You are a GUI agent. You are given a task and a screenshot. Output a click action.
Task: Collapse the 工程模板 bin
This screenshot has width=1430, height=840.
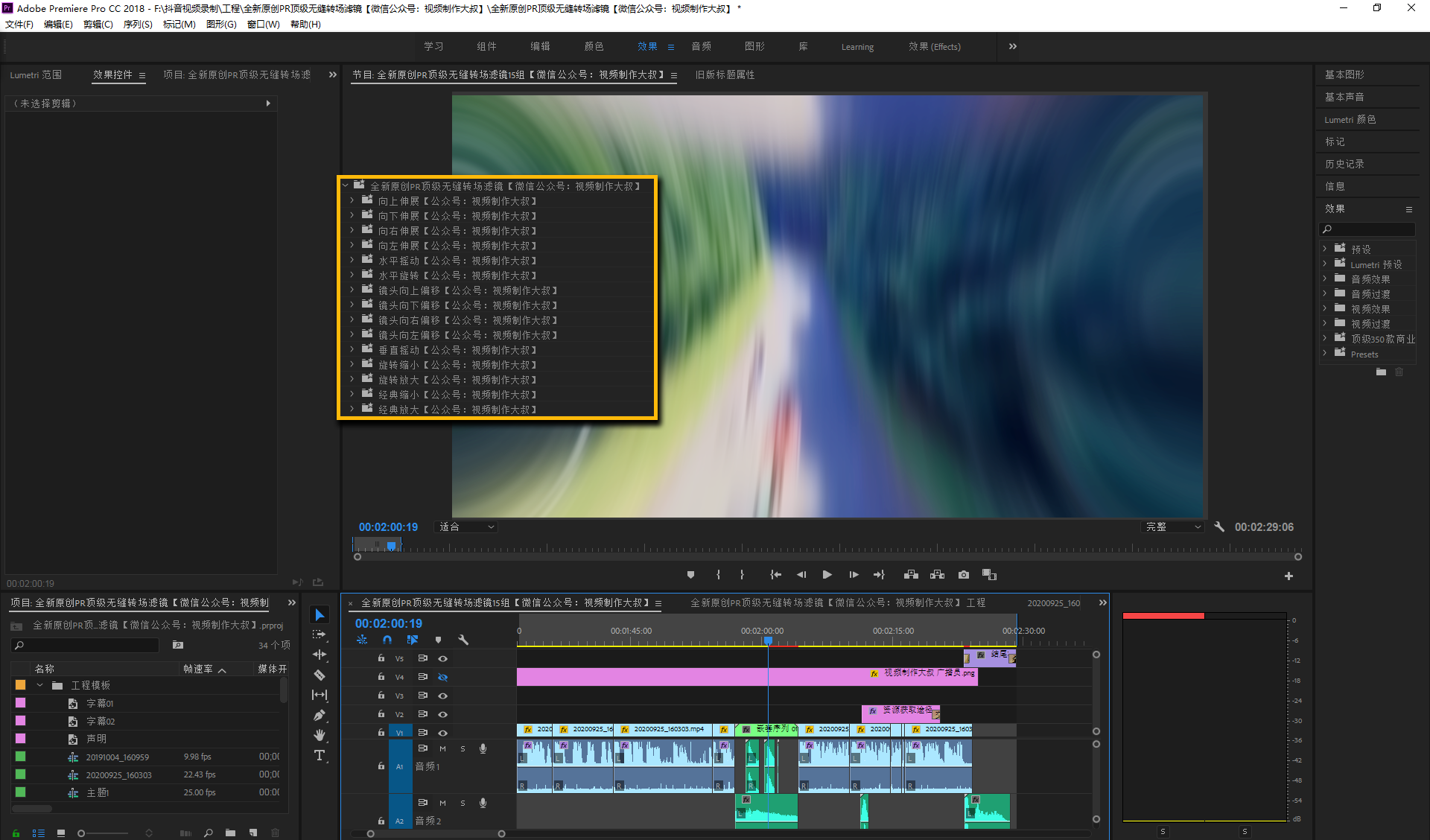40,685
